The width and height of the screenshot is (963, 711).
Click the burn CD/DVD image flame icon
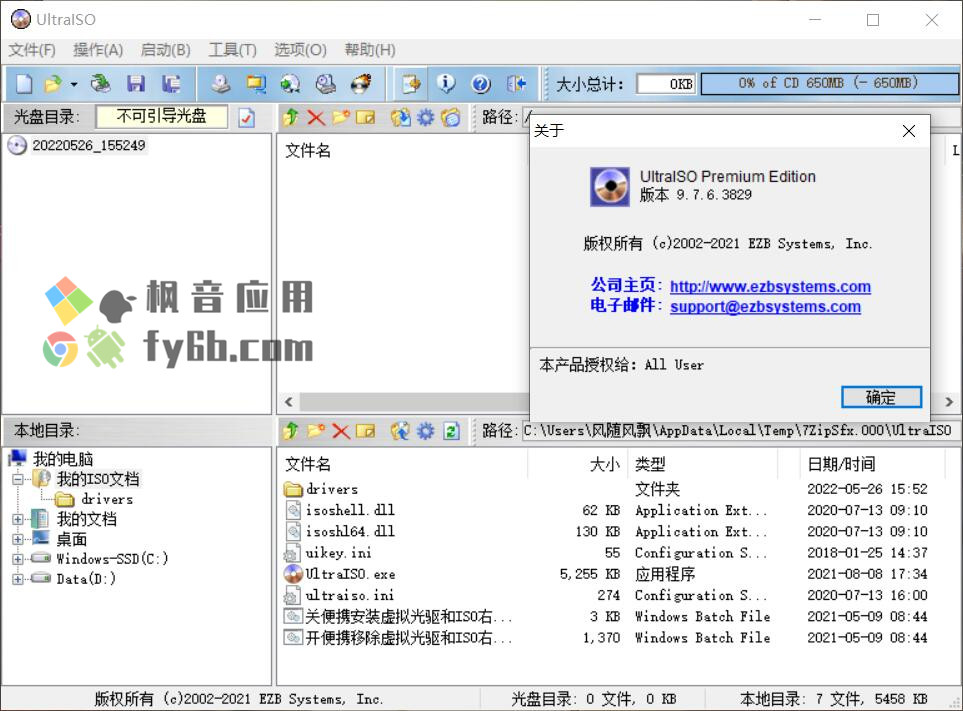click(361, 84)
